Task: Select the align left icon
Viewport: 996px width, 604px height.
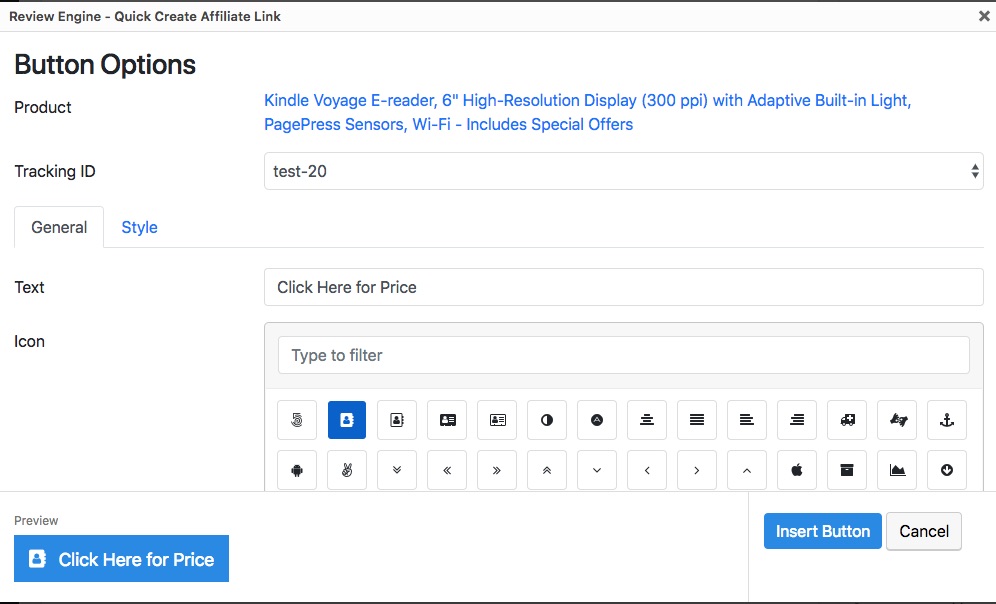Action: pyautogui.click(x=747, y=420)
